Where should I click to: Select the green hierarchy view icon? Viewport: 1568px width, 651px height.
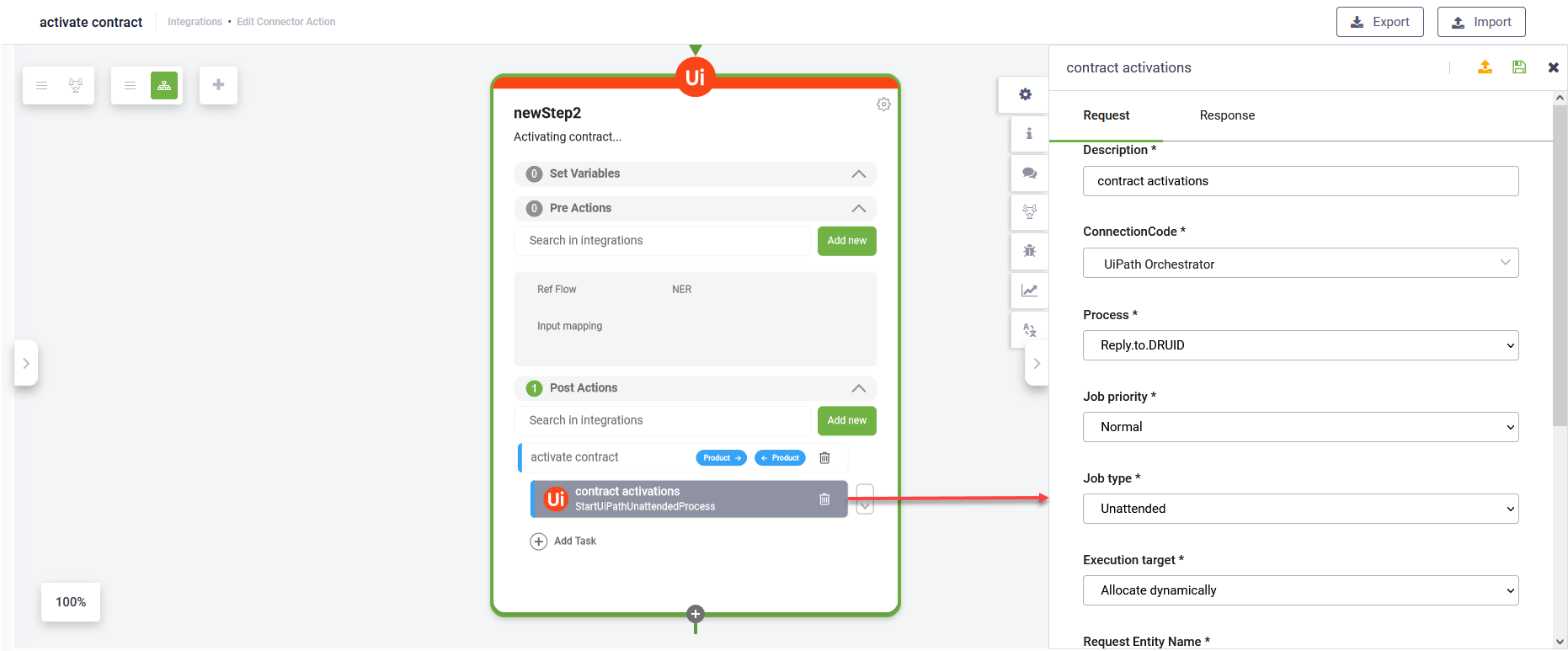164,85
